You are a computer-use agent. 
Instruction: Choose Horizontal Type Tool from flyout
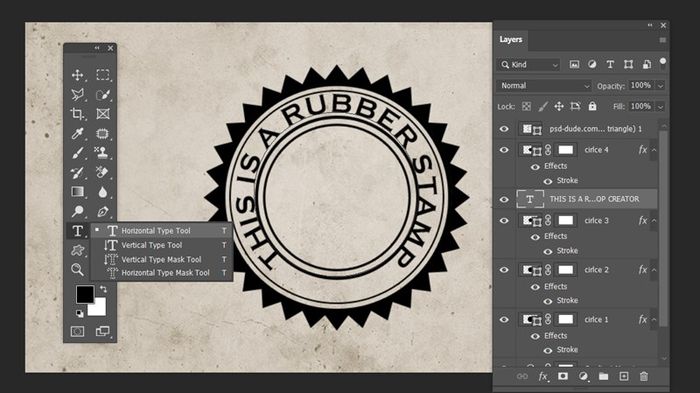[161, 230]
